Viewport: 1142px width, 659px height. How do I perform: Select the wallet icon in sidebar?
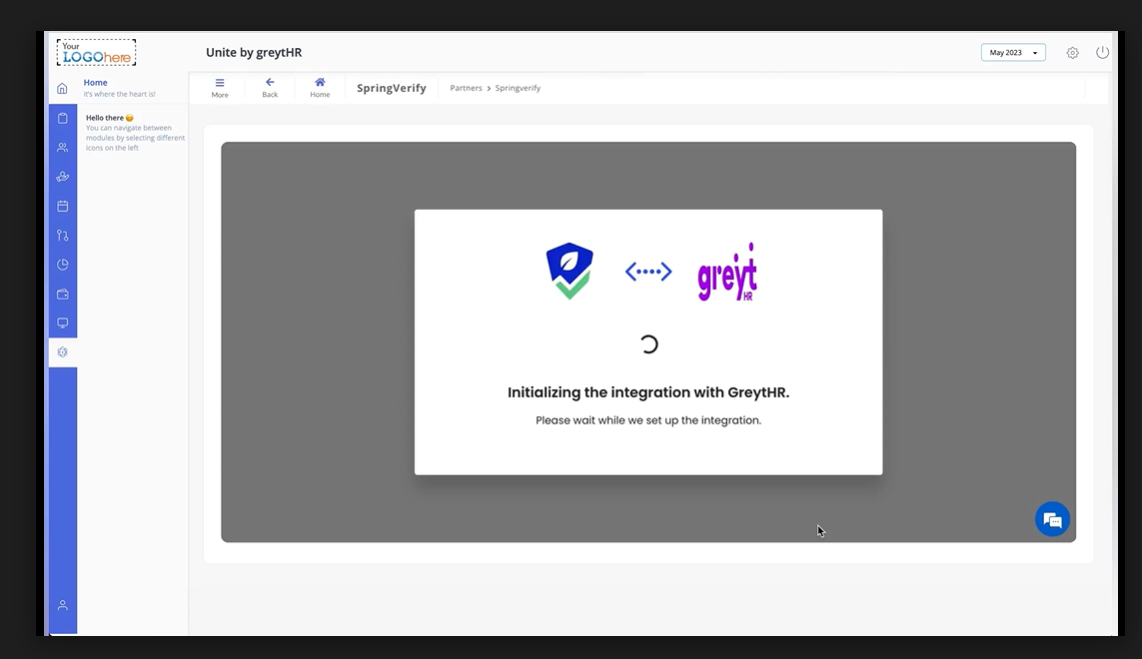pyautogui.click(x=62, y=294)
